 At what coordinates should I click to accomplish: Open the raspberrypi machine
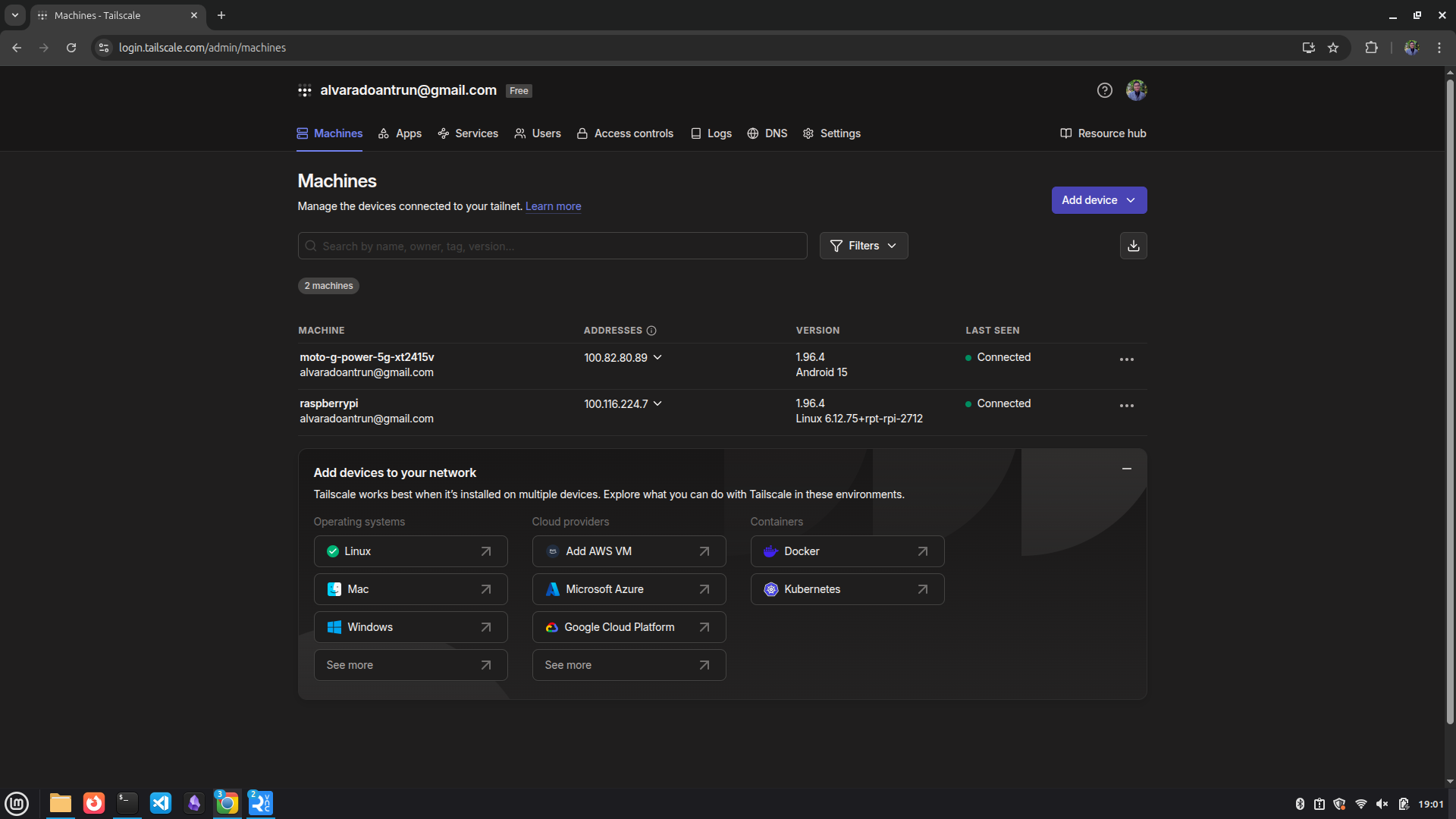(328, 403)
